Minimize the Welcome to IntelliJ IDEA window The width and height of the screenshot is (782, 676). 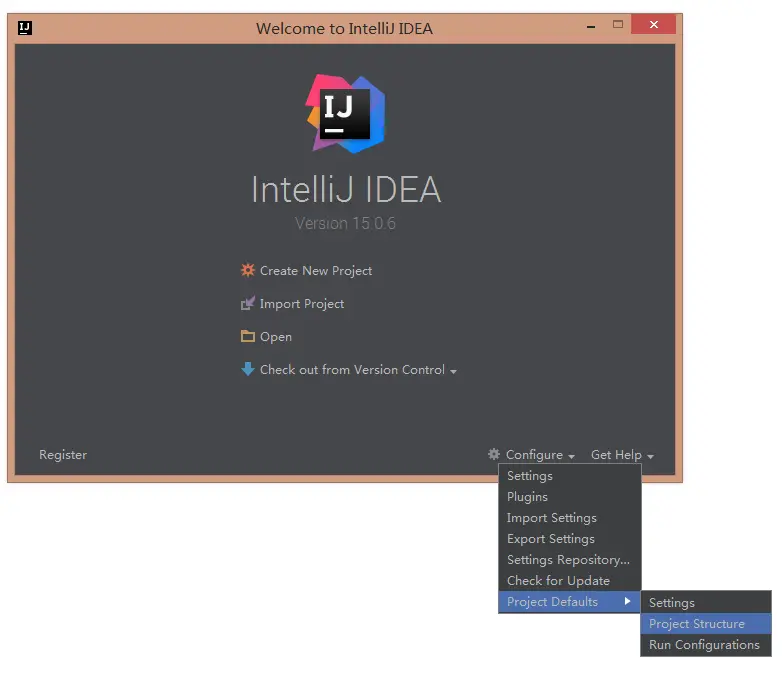(x=591, y=25)
